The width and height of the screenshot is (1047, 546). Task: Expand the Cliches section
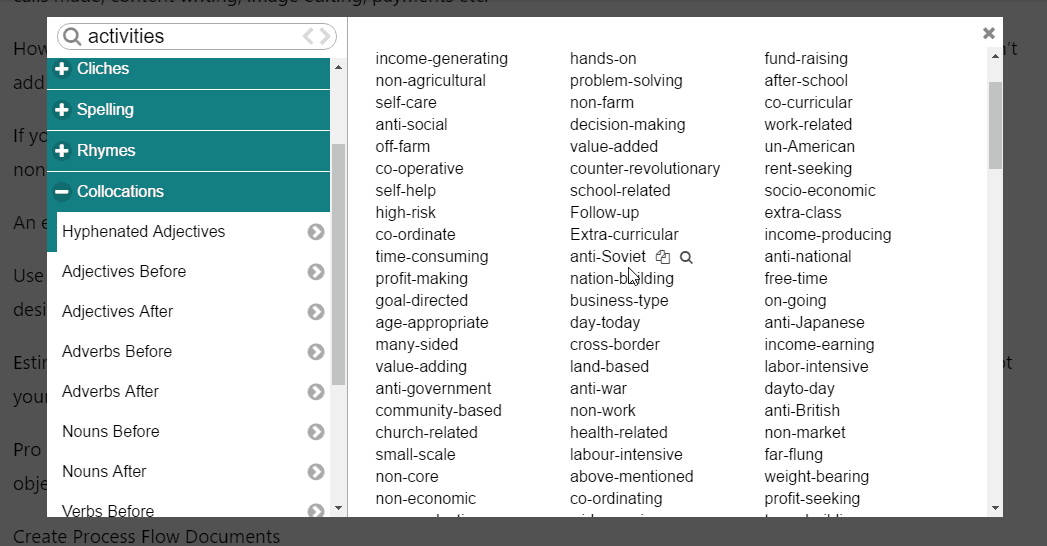[188, 70]
